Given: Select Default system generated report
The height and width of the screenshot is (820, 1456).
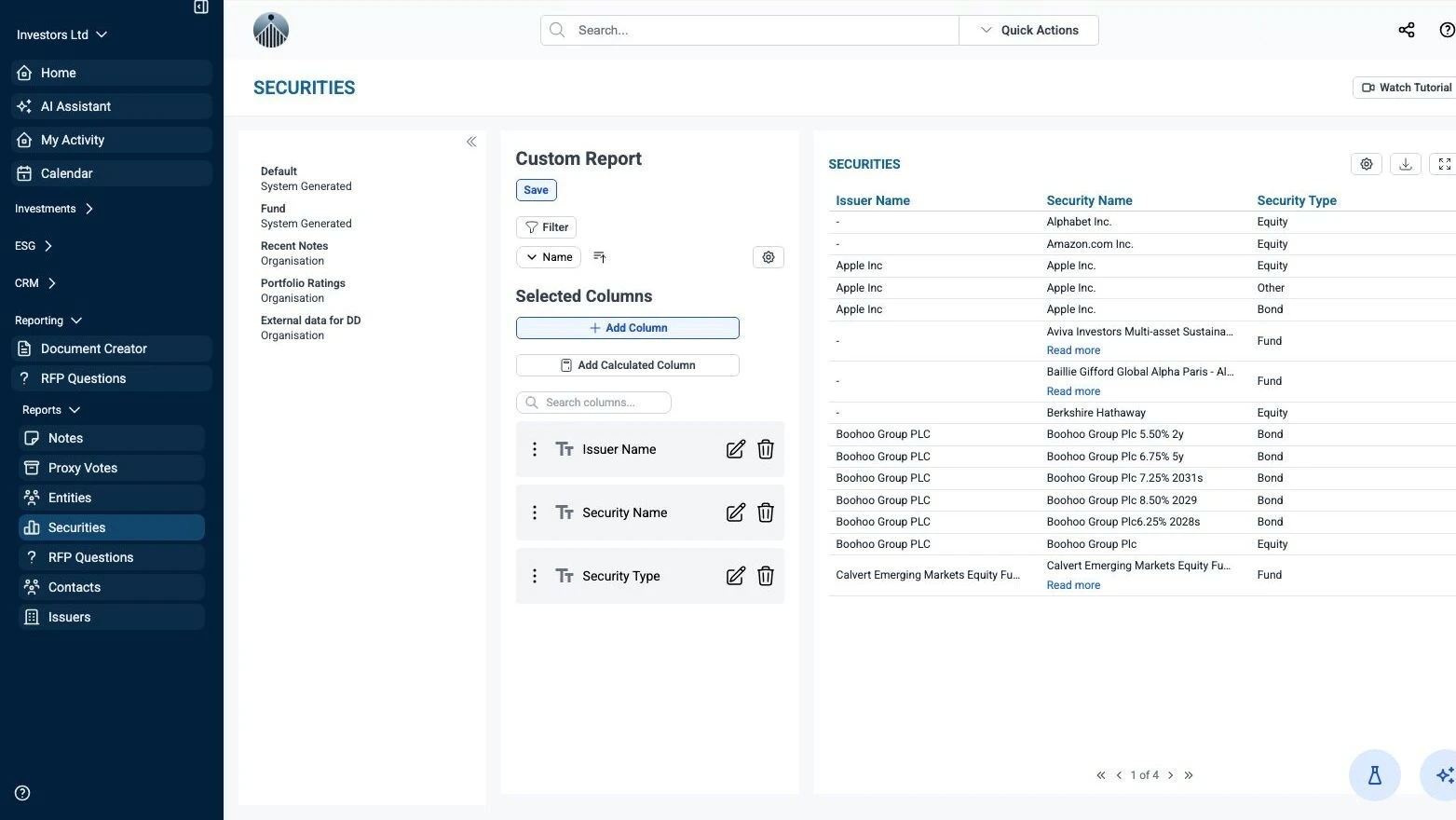Looking at the screenshot, I should tap(306, 179).
